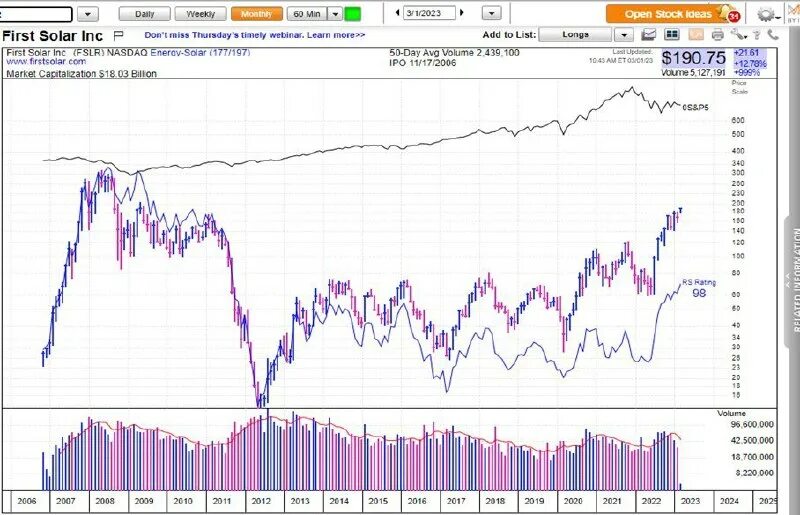
Task: Click the 96,600,000 volume scale label
Action: click(752, 424)
